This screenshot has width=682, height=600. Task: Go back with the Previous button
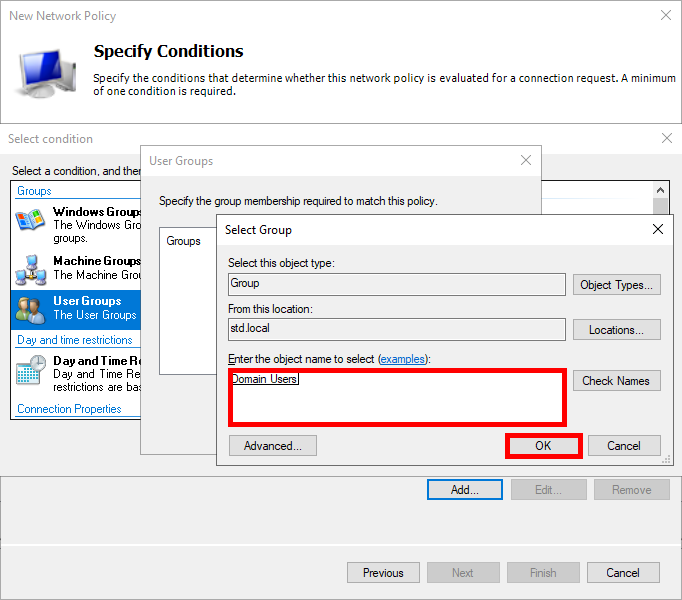pos(383,573)
